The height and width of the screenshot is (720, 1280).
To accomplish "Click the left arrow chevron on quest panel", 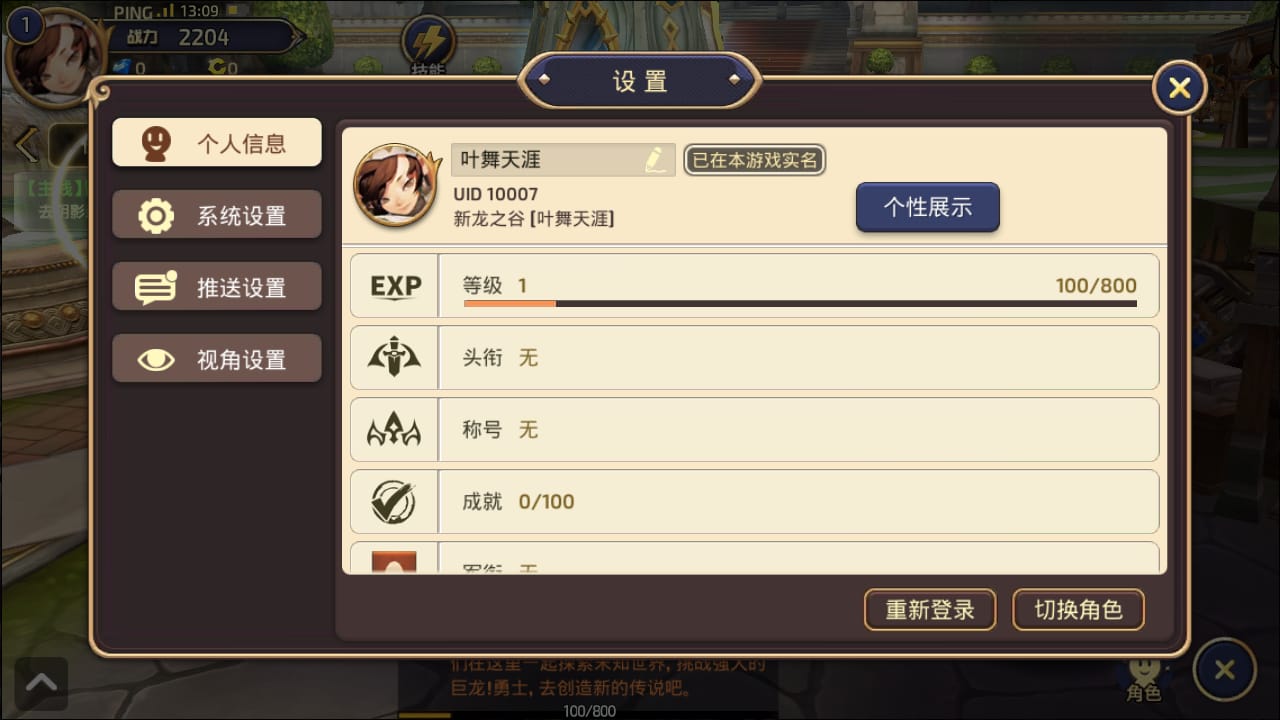I will 26,146.
